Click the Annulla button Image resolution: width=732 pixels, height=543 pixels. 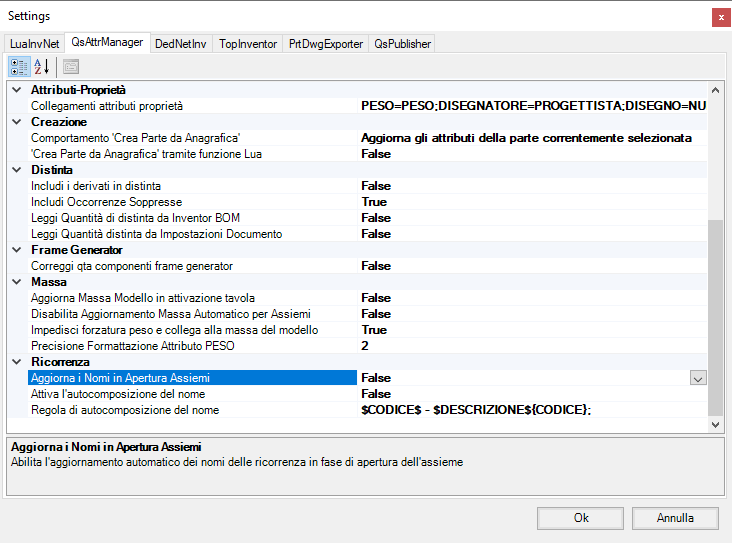pyautogui.click(x=675, y=518)
